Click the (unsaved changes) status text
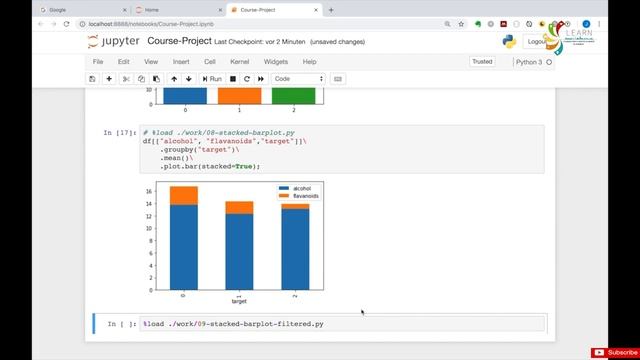640x360 pixels. (x=337, y=42)
